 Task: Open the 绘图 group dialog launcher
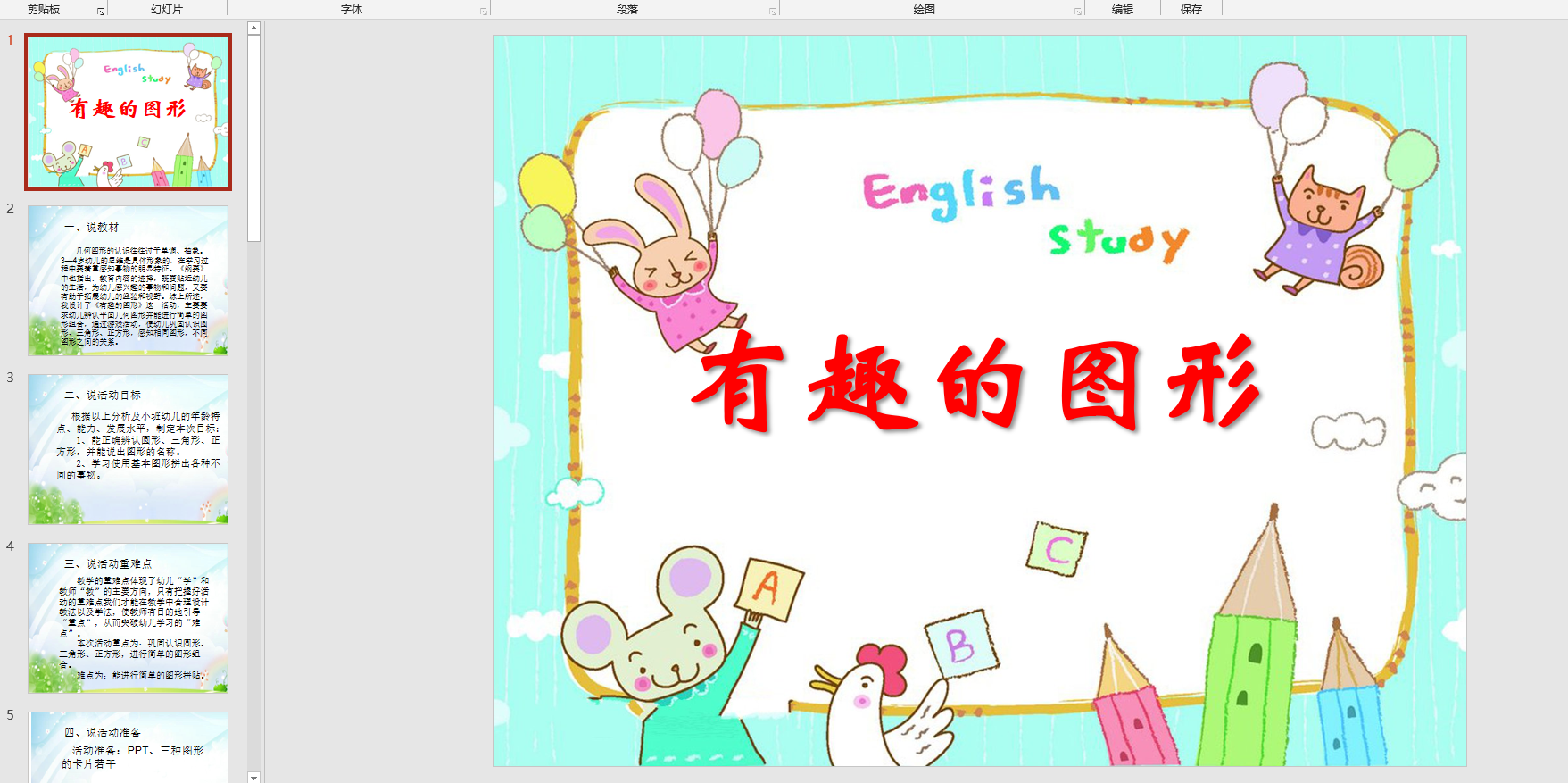click(1078, 12)
